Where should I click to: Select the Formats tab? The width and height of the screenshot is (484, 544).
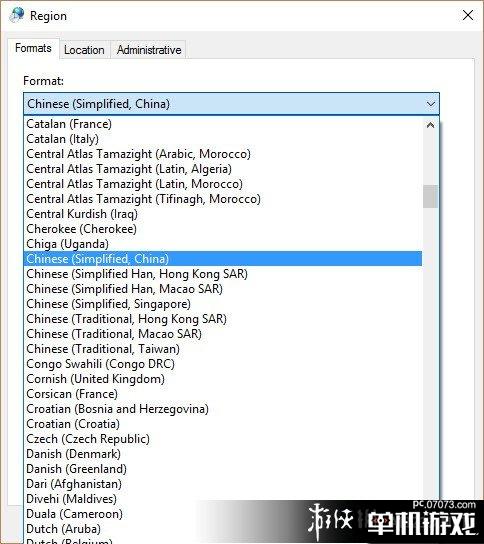point(33,48)
